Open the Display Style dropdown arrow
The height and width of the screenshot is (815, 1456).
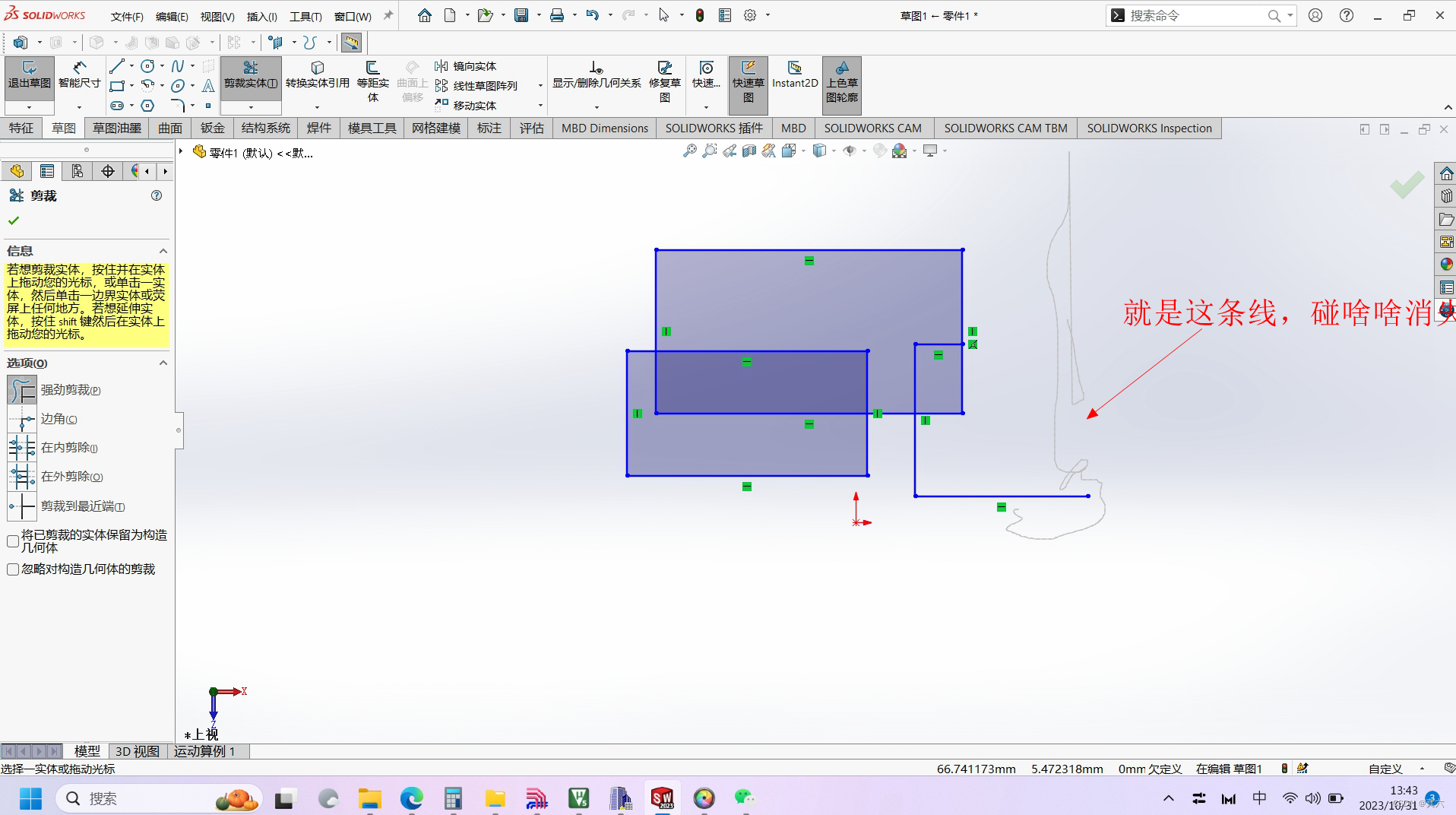pyautogui.click(x=834, y=151)
